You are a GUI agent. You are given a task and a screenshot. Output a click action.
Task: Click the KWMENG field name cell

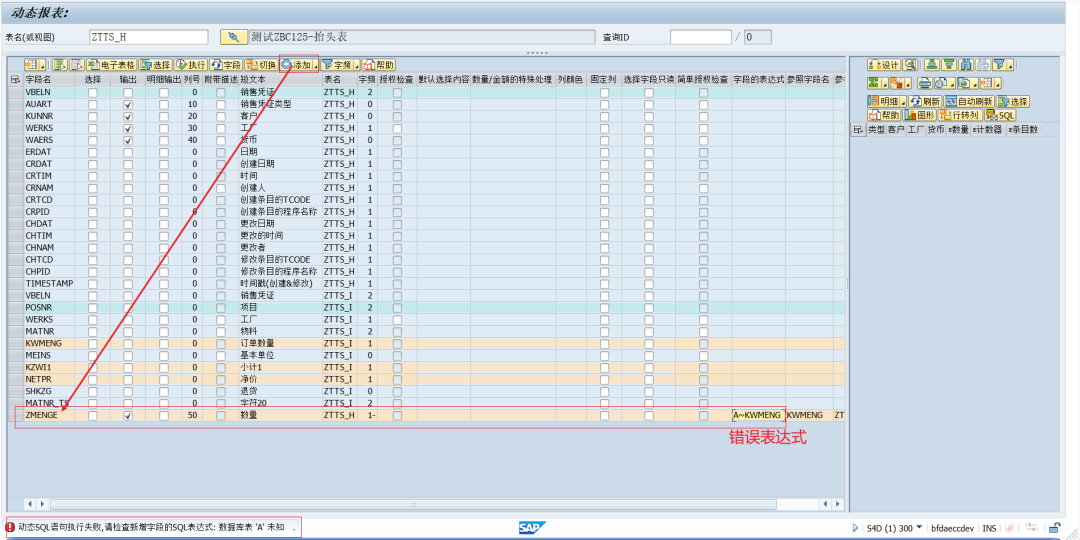50,343
